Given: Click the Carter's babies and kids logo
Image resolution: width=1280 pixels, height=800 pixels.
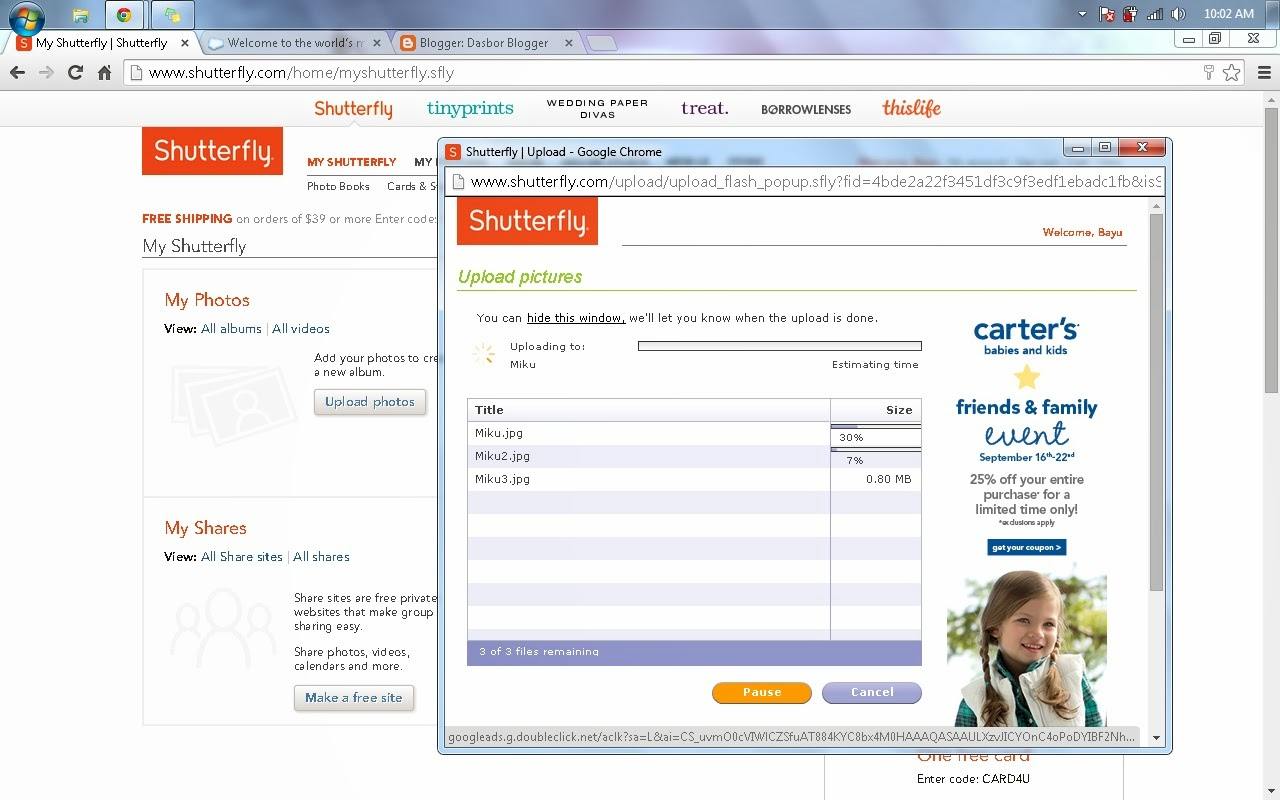Looking at the screenshot, I should [1026, 337].
